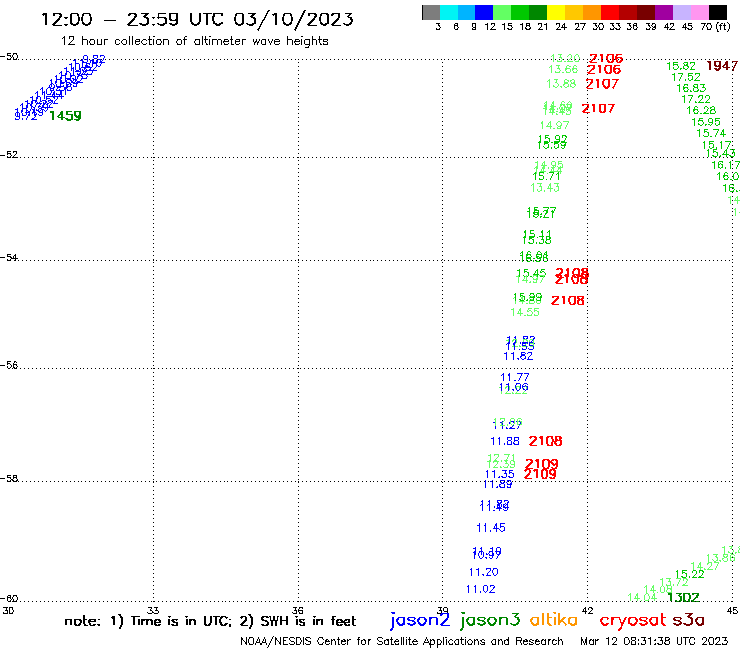Click the jason2 satellite label

tap(420, 621)
